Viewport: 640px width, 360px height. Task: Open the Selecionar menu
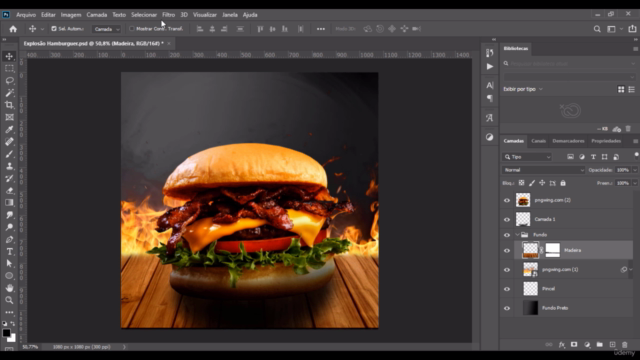point(144,15)
